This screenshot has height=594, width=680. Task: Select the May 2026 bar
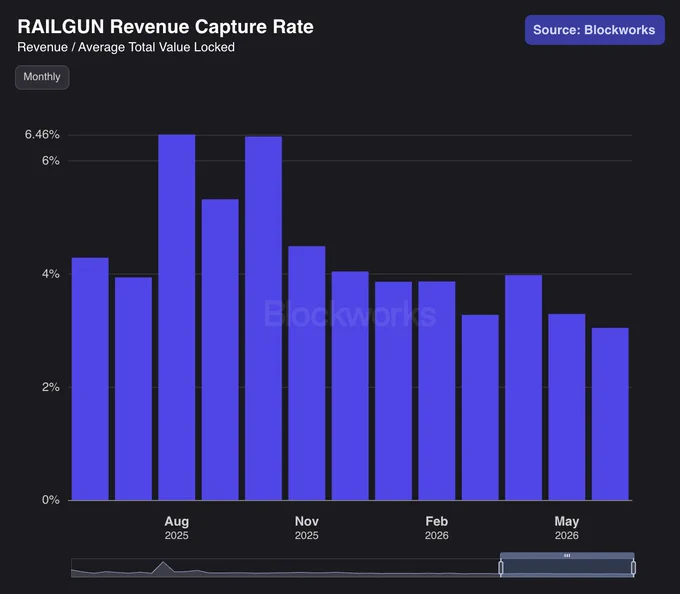click(x=567, y=407)
